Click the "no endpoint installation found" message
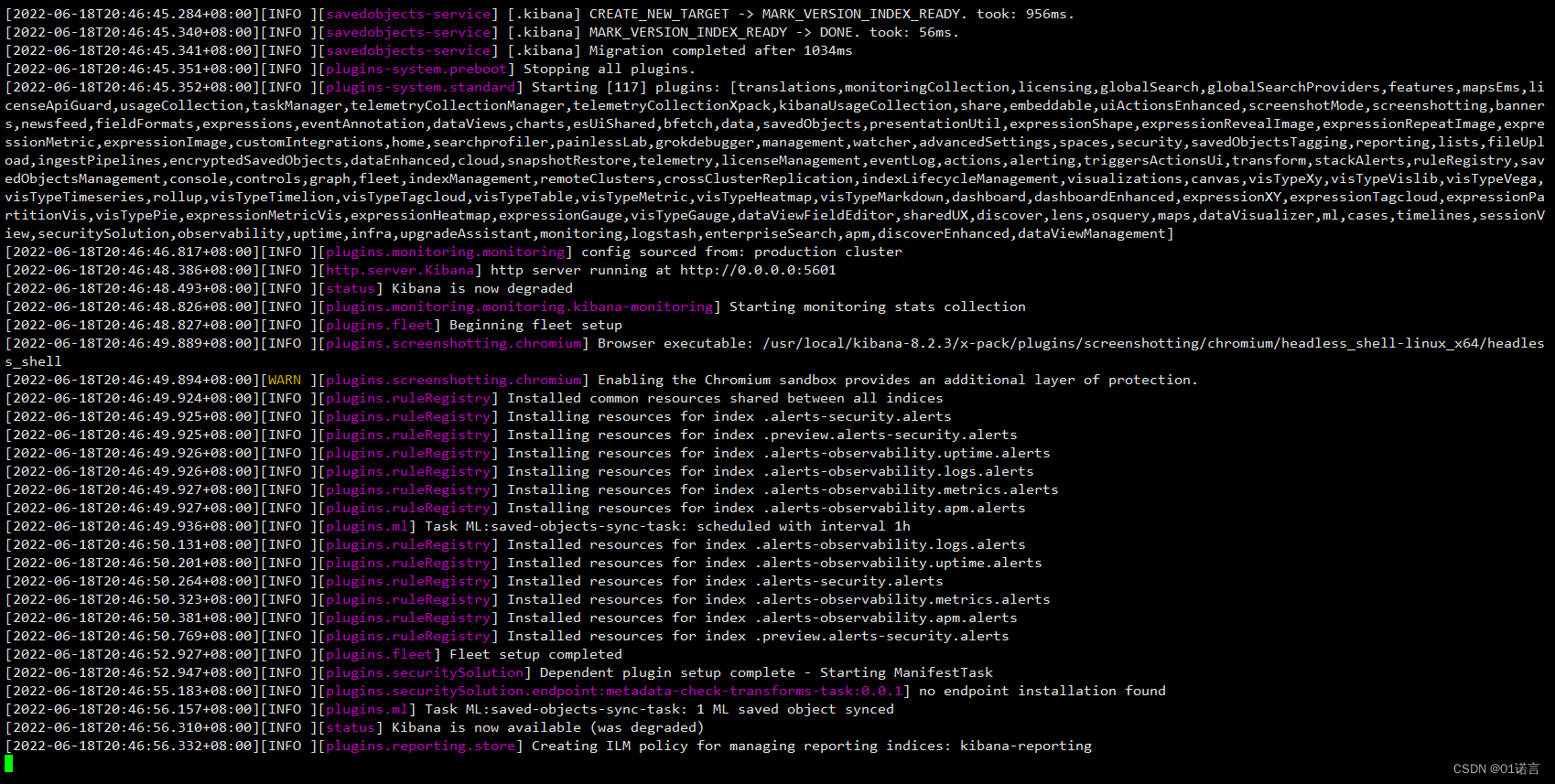 click(1042, 691)
